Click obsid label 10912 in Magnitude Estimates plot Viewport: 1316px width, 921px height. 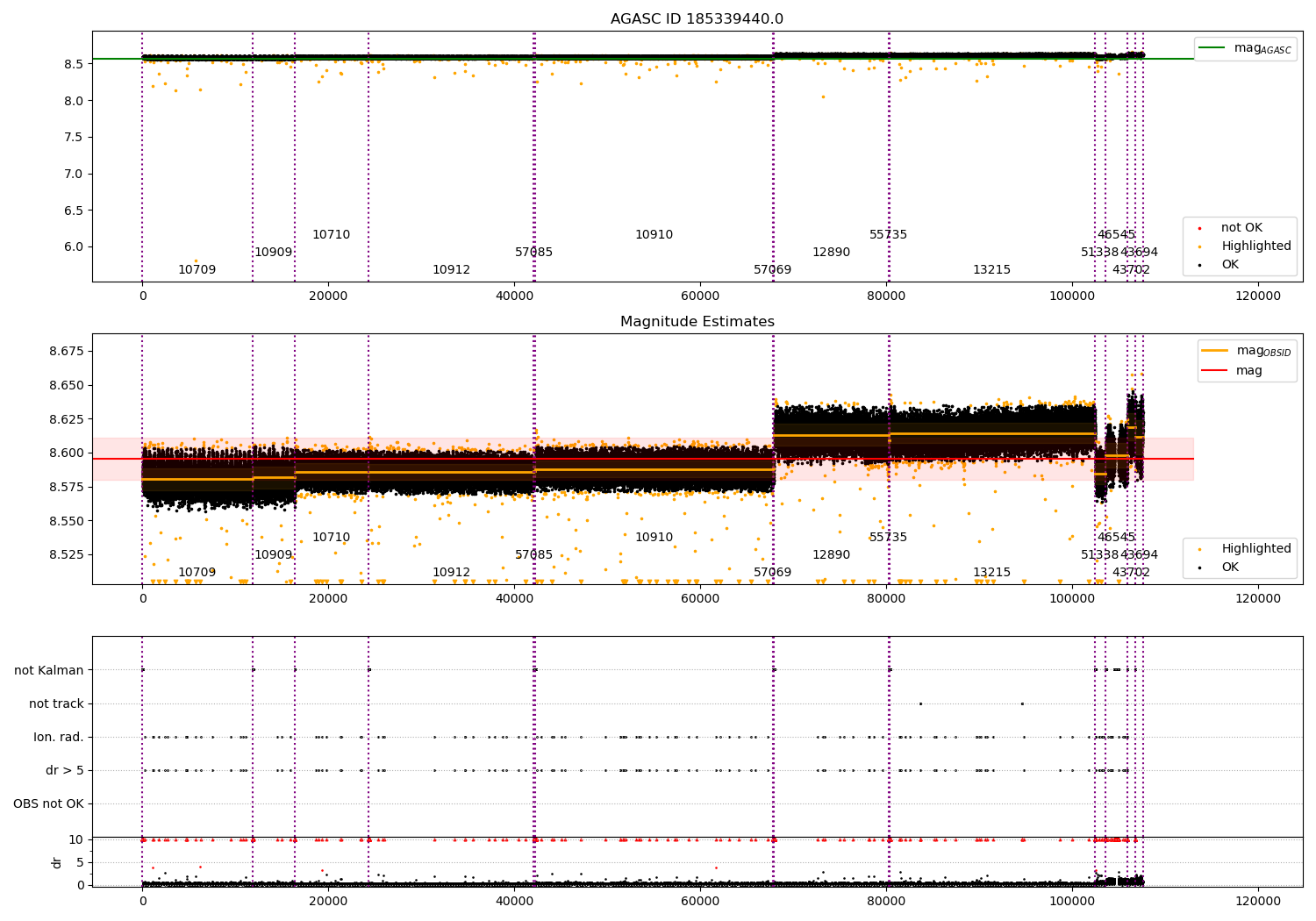451,573
